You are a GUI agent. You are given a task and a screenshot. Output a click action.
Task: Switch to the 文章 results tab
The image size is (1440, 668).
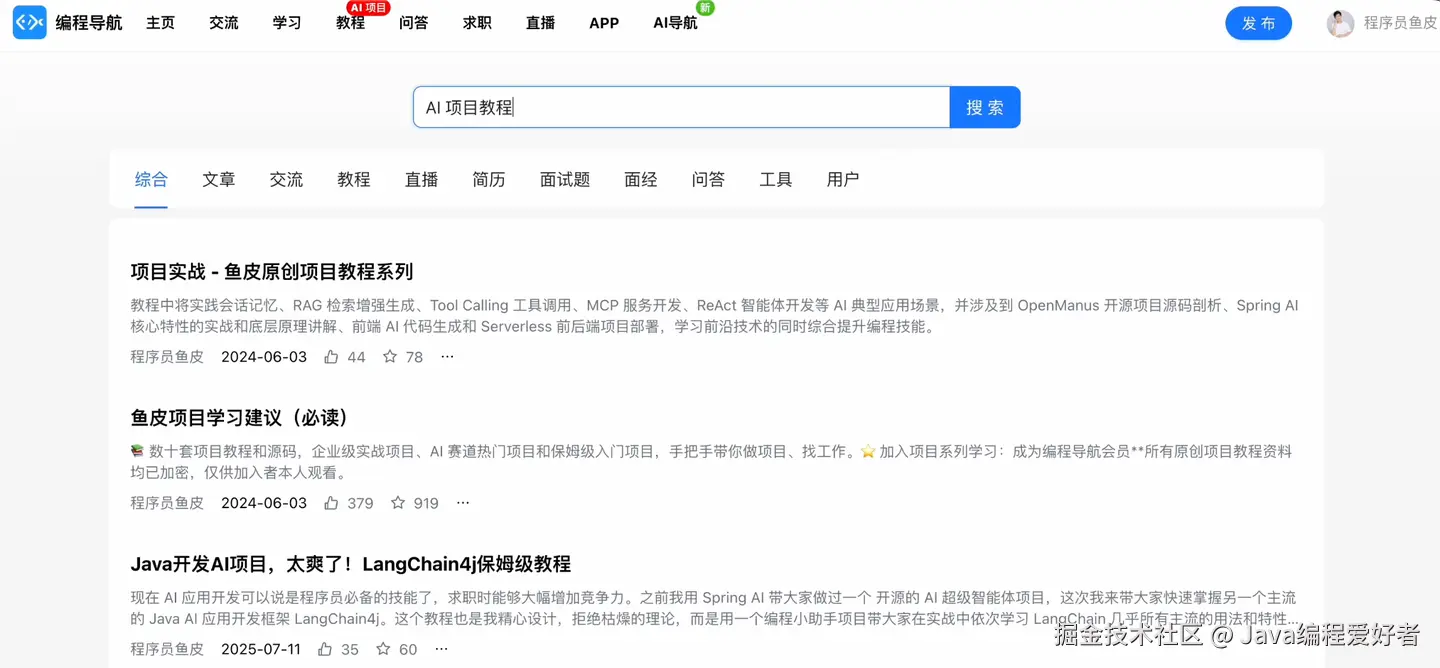219,180
